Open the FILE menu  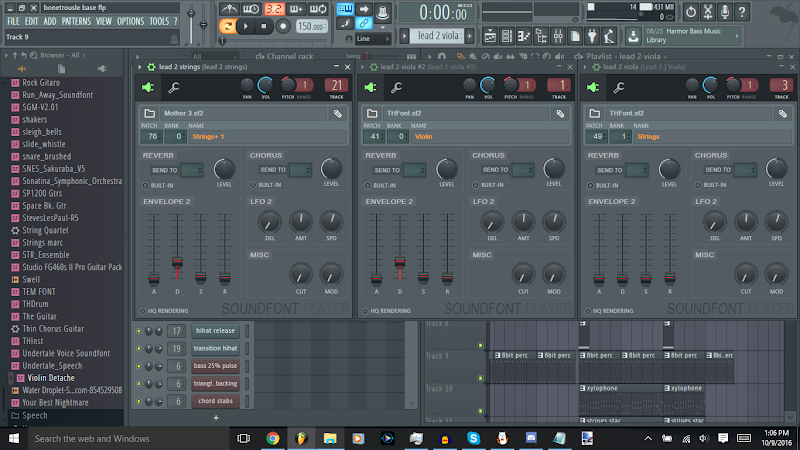pos(13,21)
